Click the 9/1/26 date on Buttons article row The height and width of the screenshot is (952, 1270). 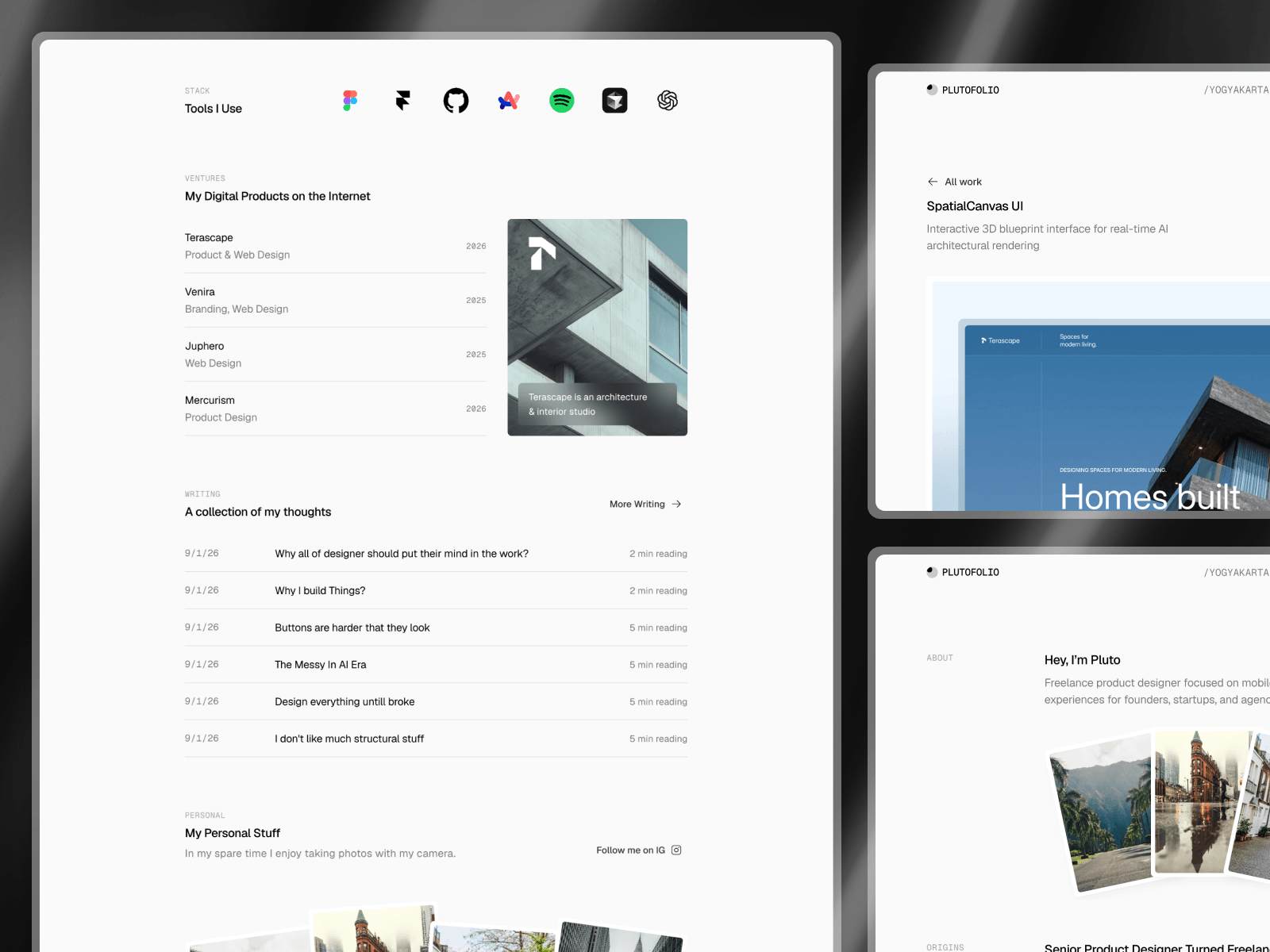pyautogui.click(x=202, y=628)
